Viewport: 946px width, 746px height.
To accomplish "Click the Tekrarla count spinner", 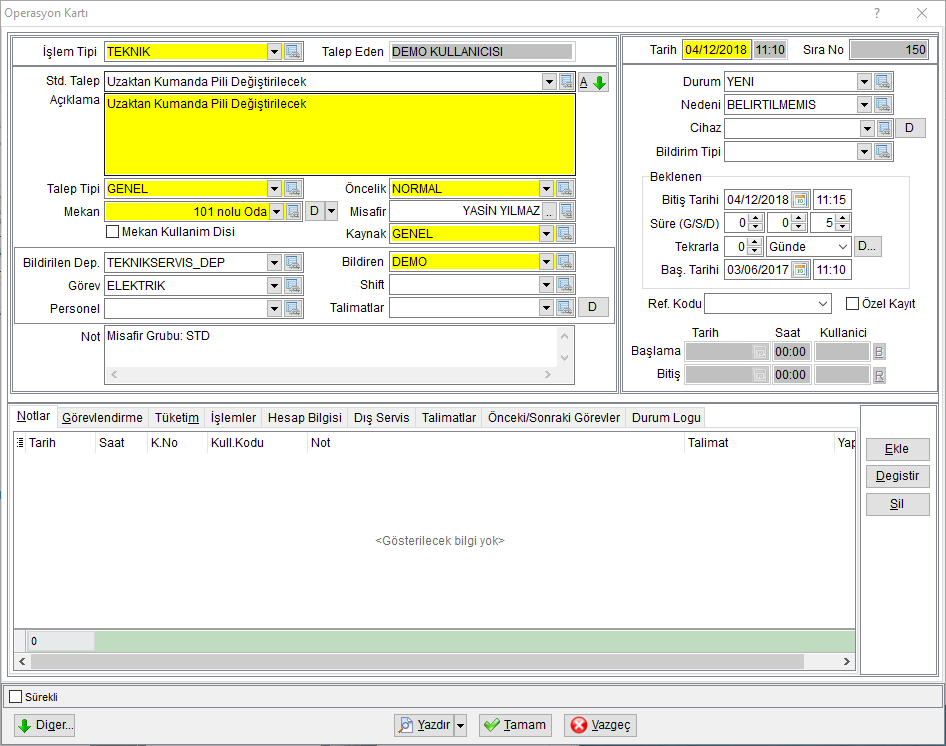I will (755, 246).
